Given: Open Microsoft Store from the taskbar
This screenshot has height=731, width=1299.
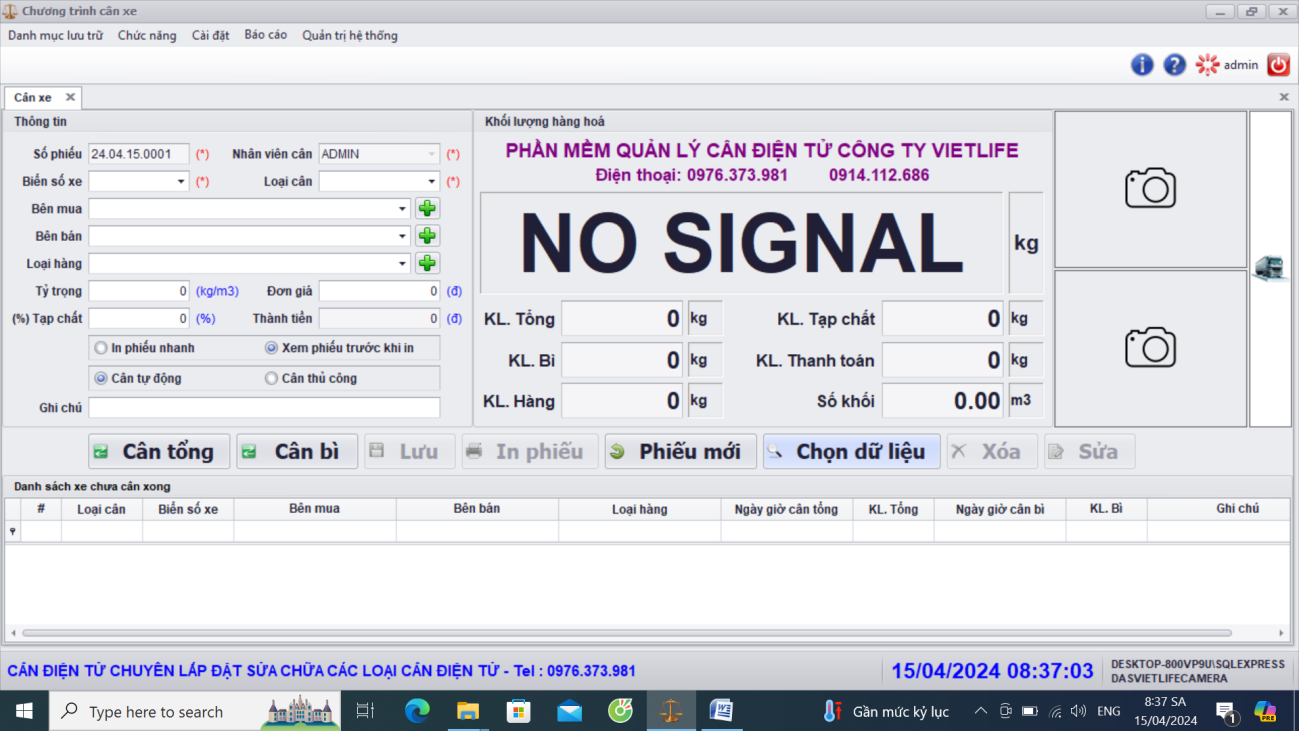Looking at the screenshot, I should coord(519,711).
